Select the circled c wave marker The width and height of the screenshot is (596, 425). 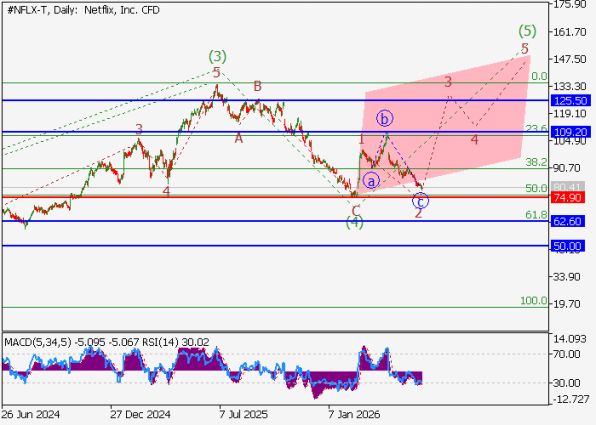click(420, 201)
